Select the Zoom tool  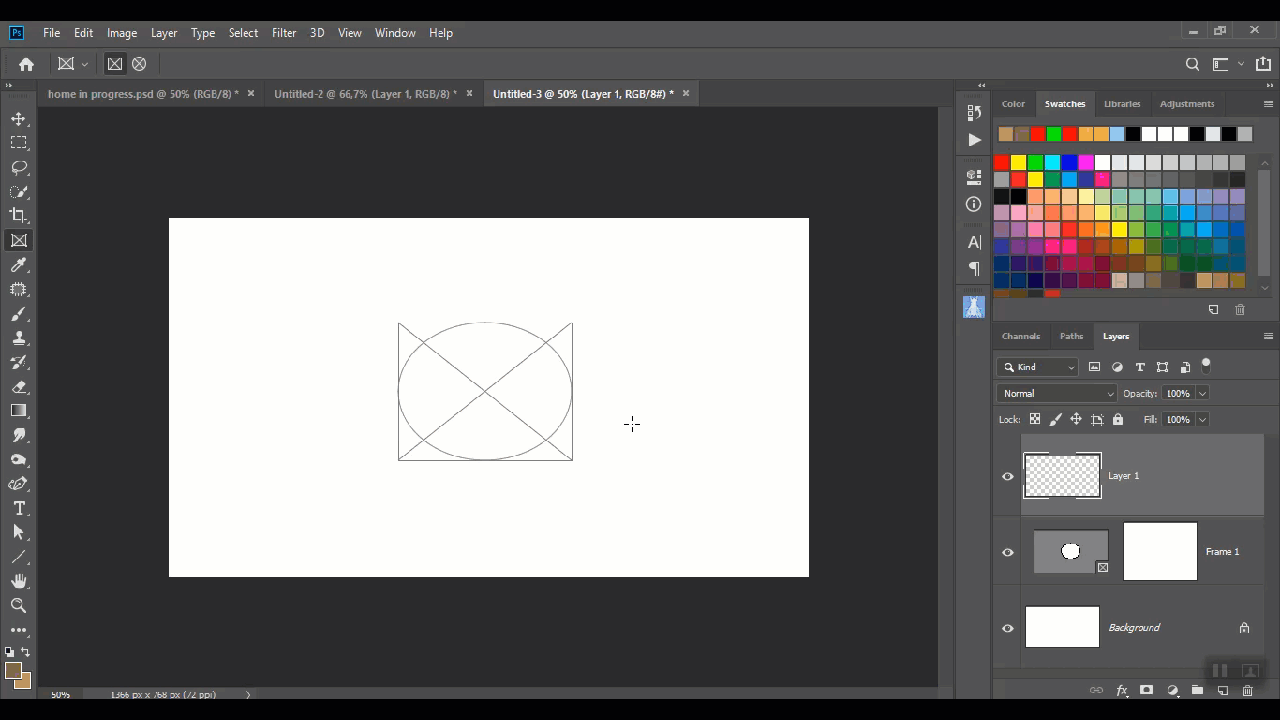coord(19,606)
